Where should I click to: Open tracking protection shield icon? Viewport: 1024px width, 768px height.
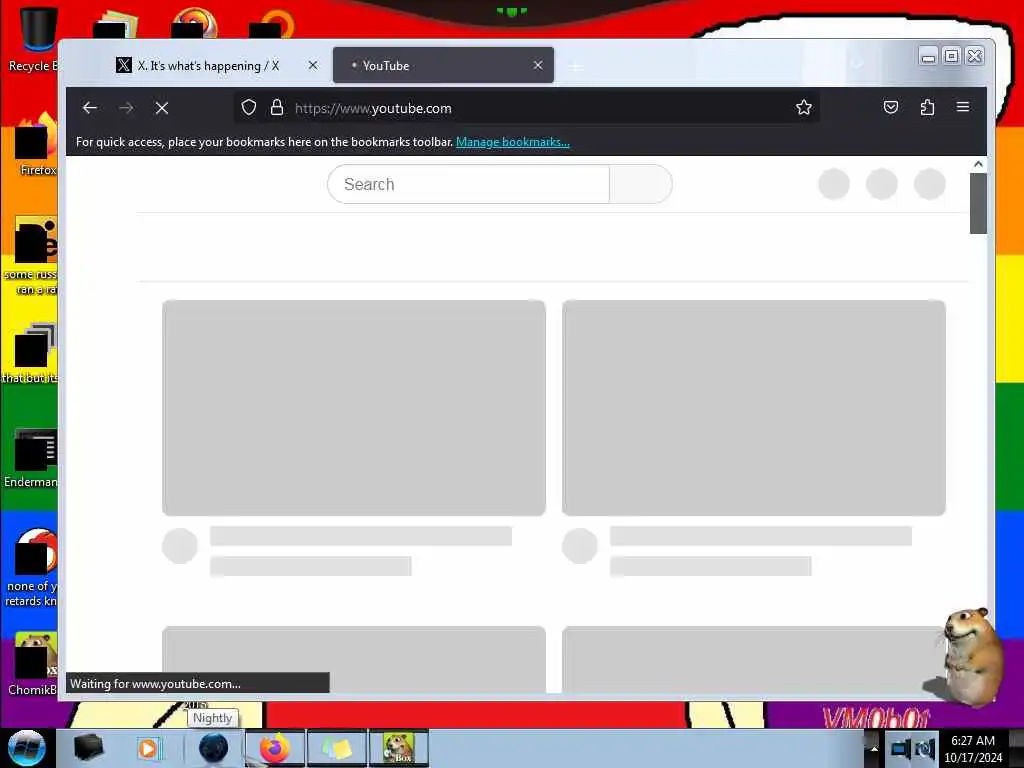(249, 107)
